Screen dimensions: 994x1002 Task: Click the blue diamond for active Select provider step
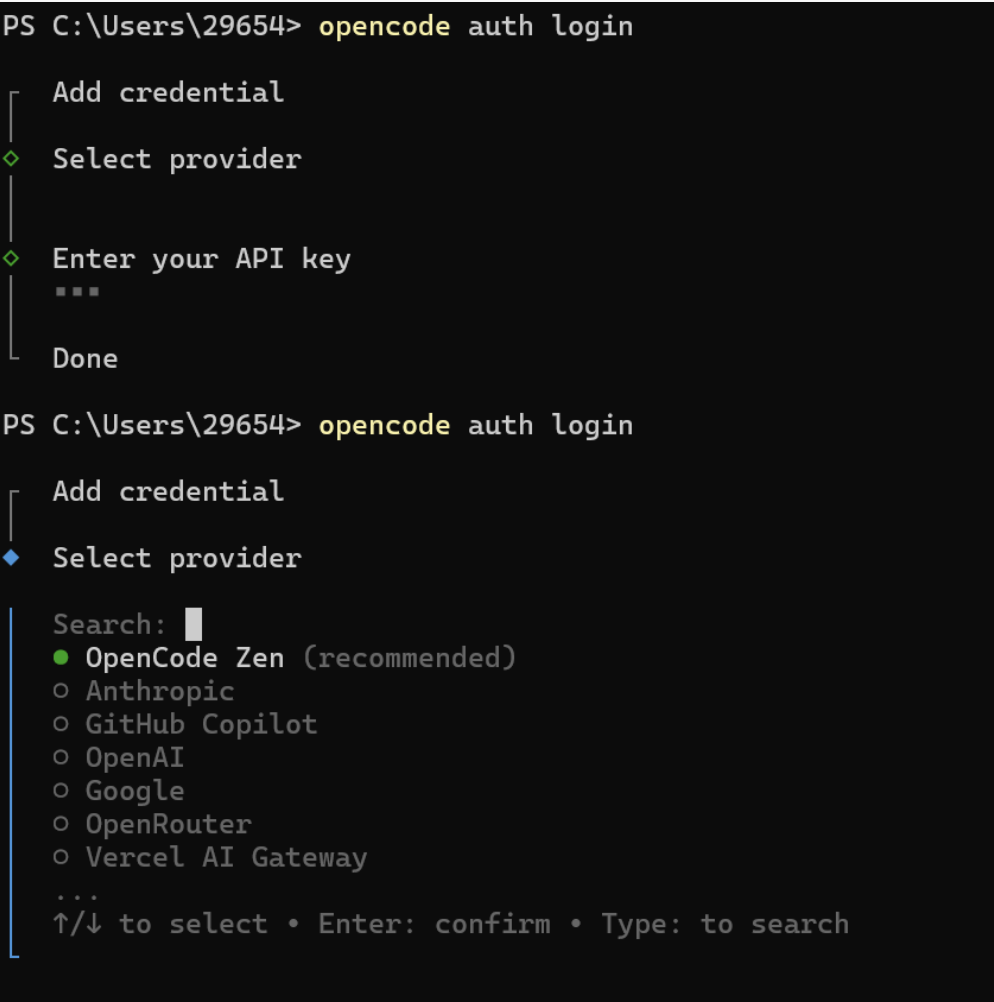[x=11, y=558]
